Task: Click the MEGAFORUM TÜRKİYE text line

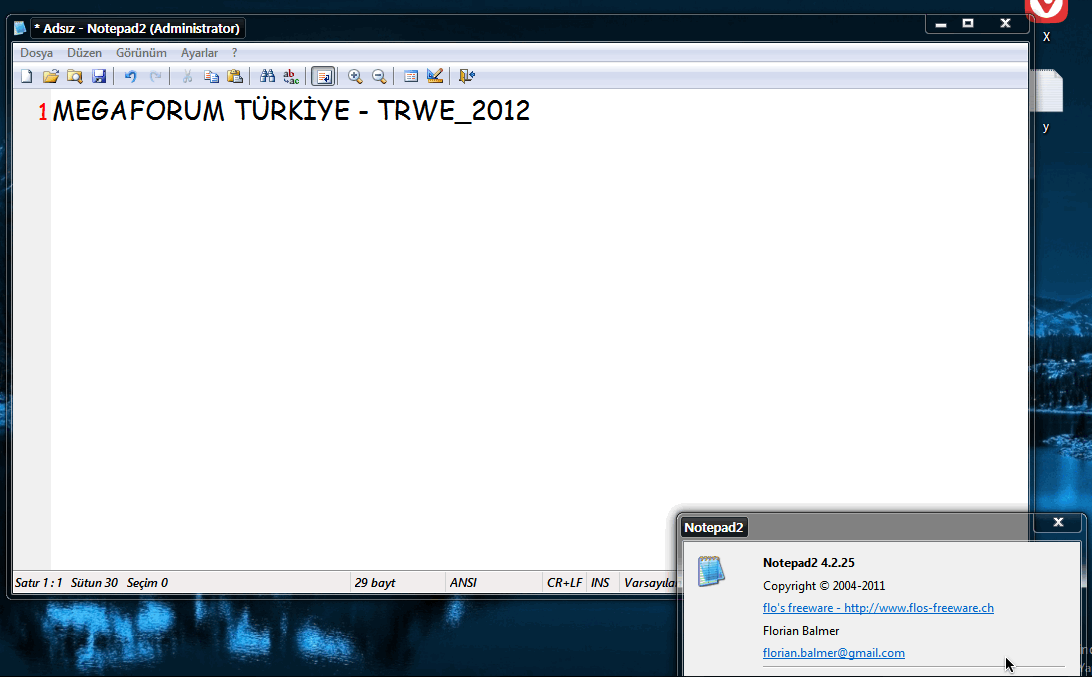Action: (291, 111)
